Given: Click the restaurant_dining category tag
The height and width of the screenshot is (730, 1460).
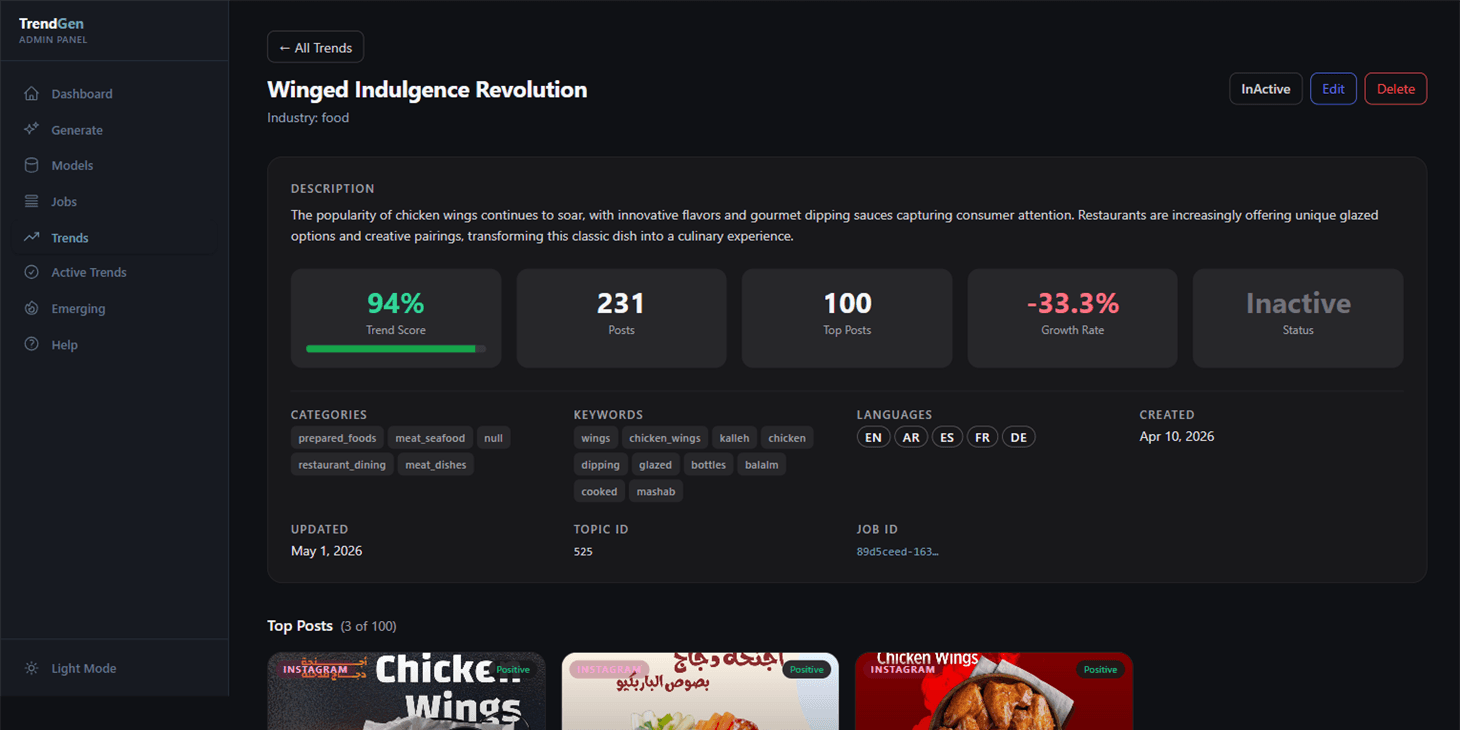Looking at the screenshot, I should pyautogui.click(x=342, y=464).
